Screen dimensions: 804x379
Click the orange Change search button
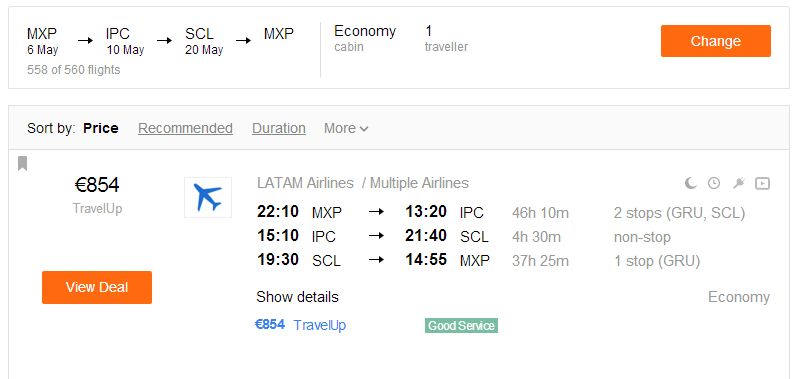pos(715,41)
